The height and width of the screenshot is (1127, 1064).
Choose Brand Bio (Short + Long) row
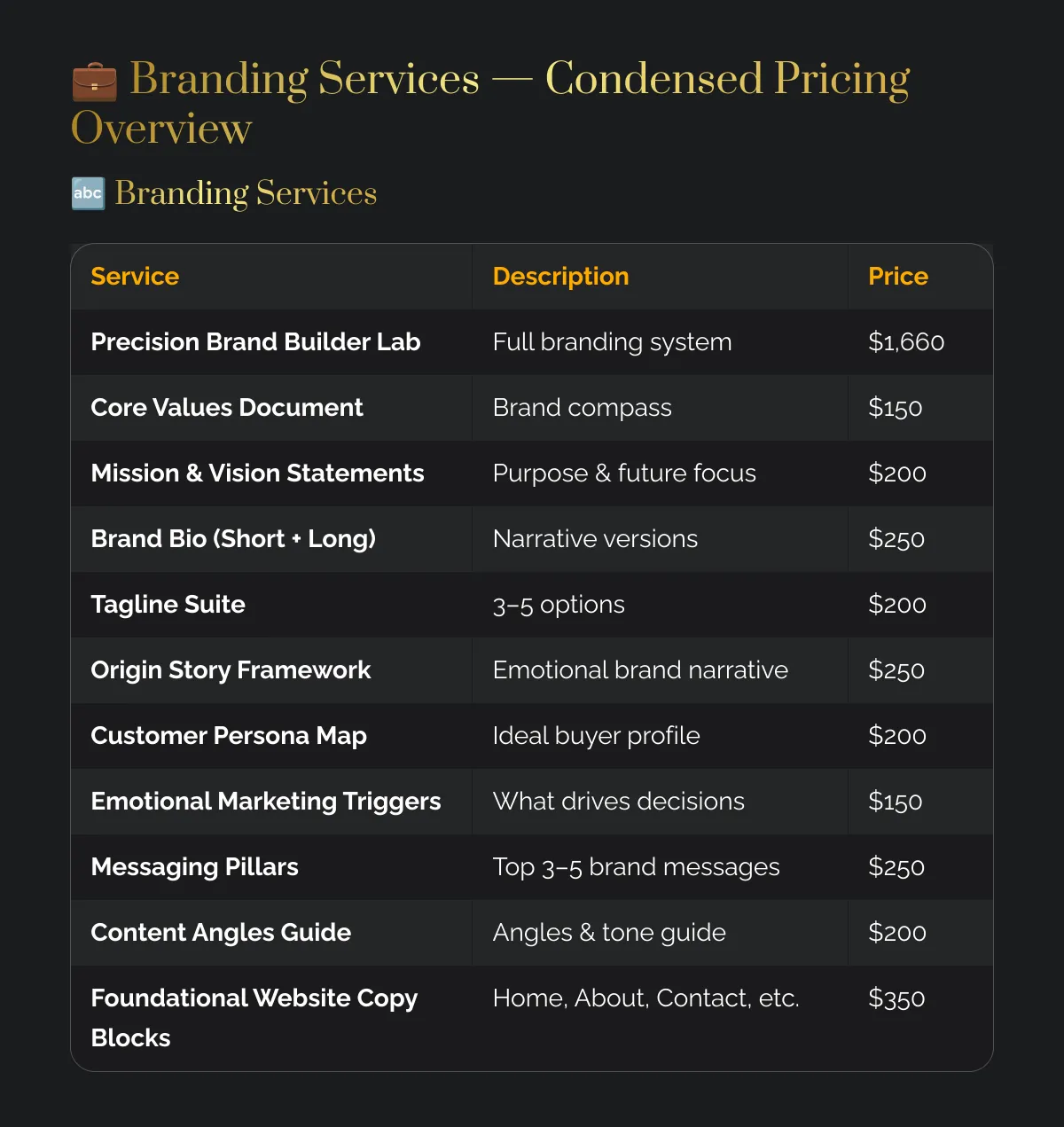coord(532,539)
